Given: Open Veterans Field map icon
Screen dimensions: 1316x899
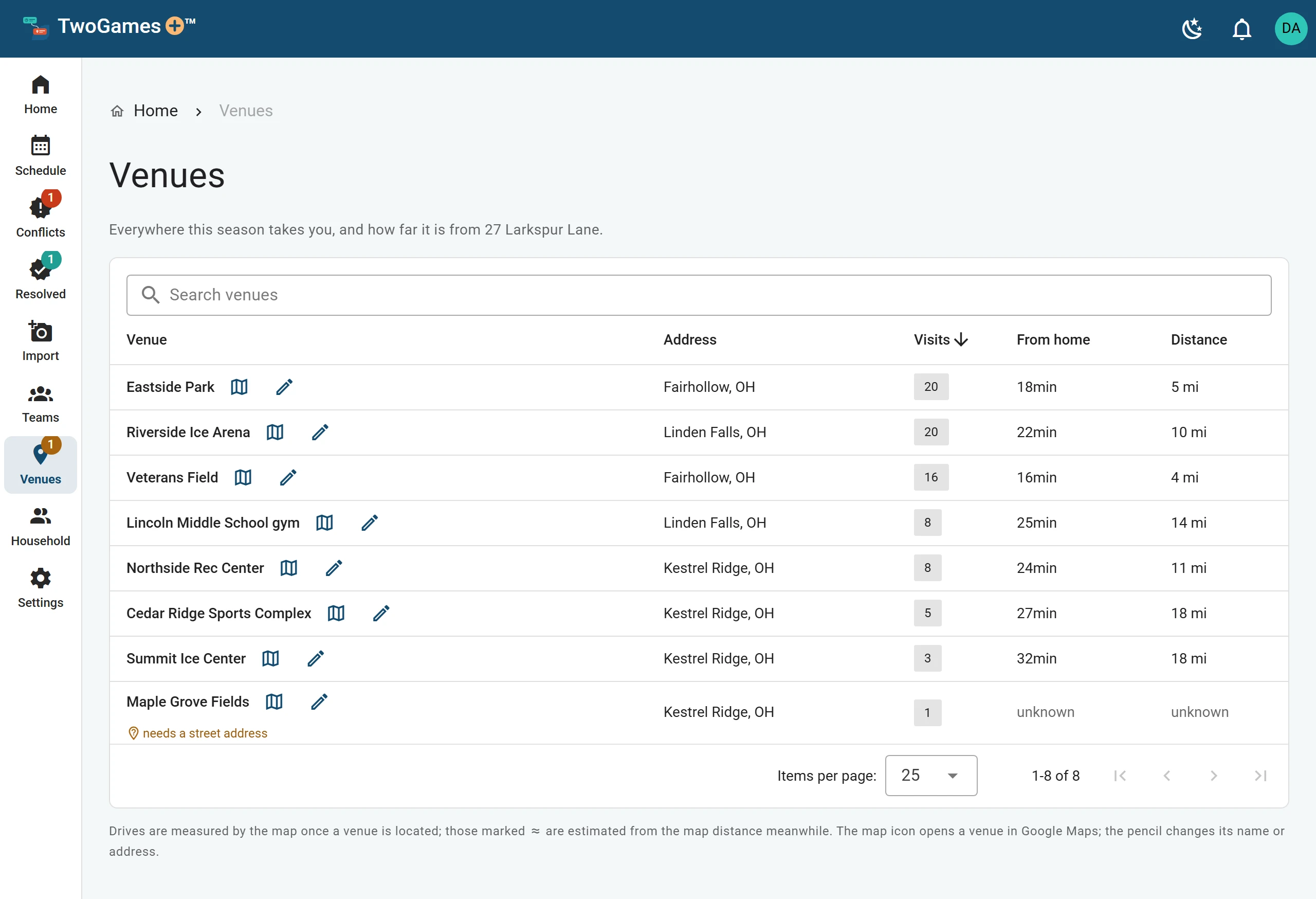Looking at the screenshot, I should [243, 478].
